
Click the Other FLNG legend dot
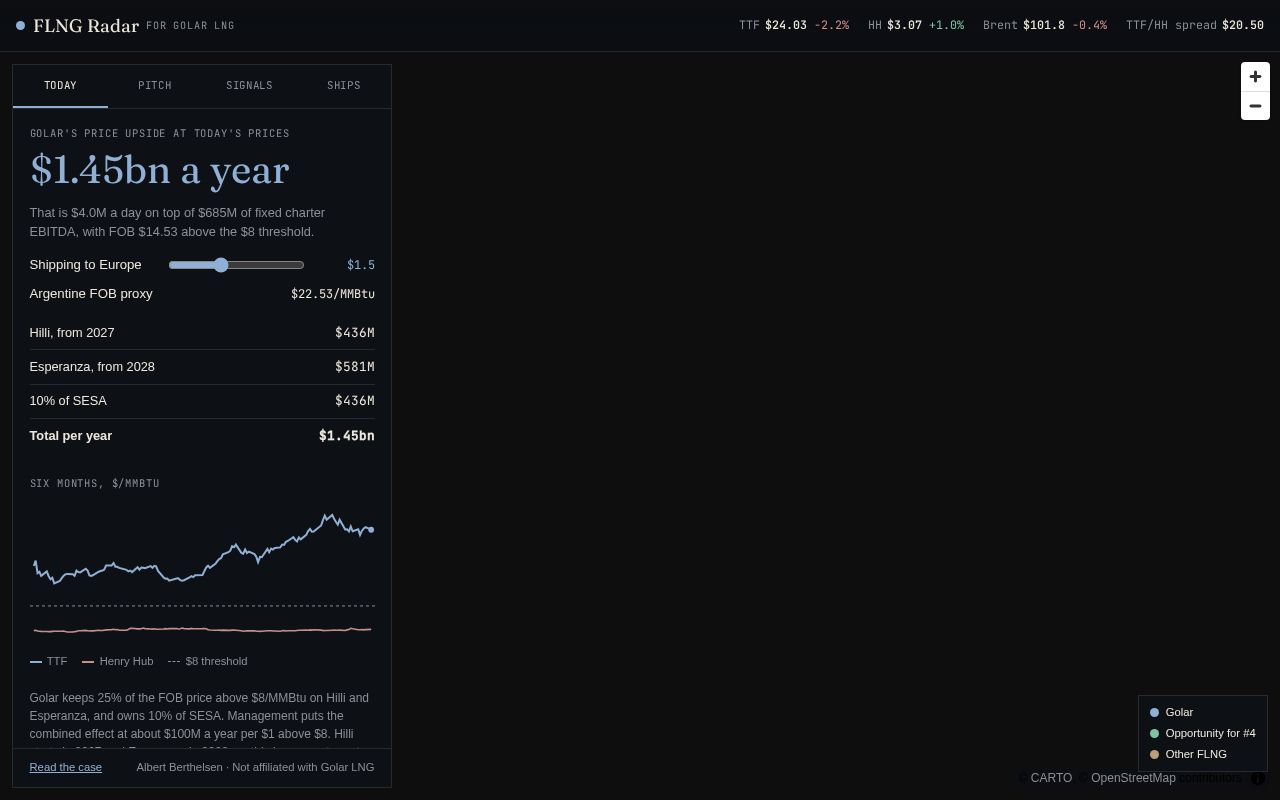click(1154, 755)
